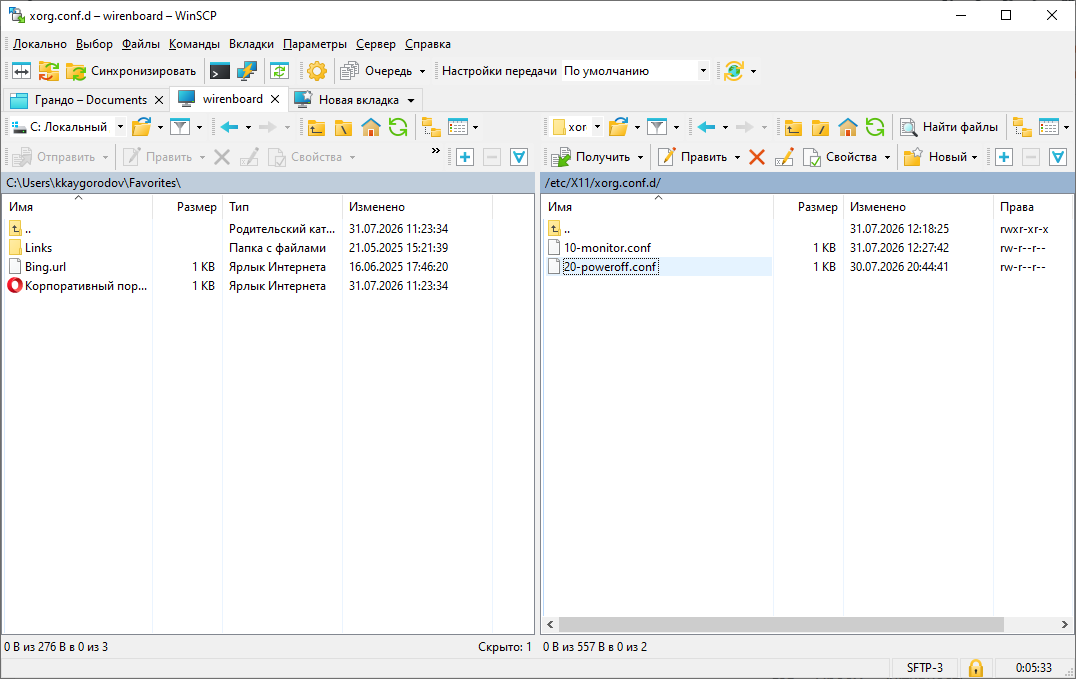Click the Очередь queue button
Image resolution: width=1076 pixels, height=679 pixels.
(377, 71)
